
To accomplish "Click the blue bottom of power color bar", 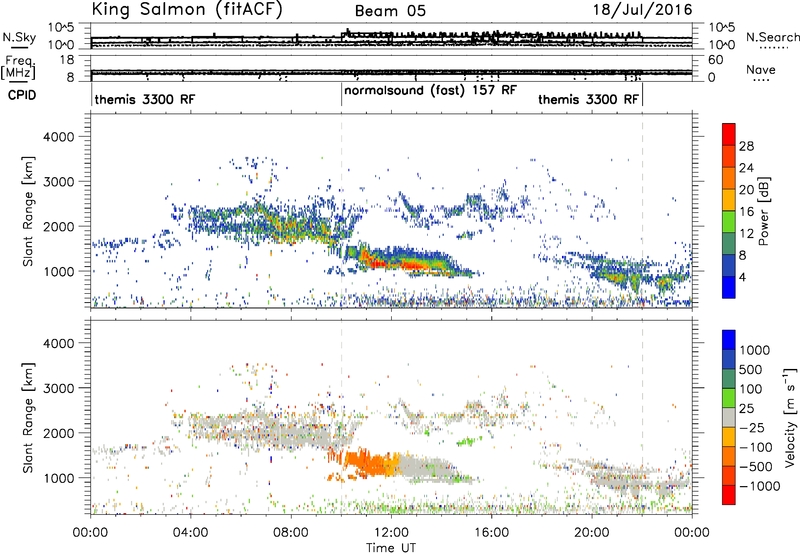I will [729, 287].
